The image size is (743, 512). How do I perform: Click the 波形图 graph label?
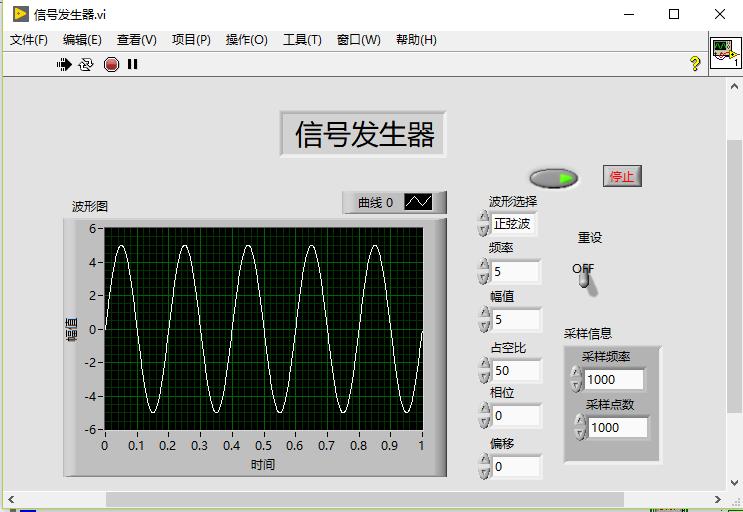tap(90, 207)
